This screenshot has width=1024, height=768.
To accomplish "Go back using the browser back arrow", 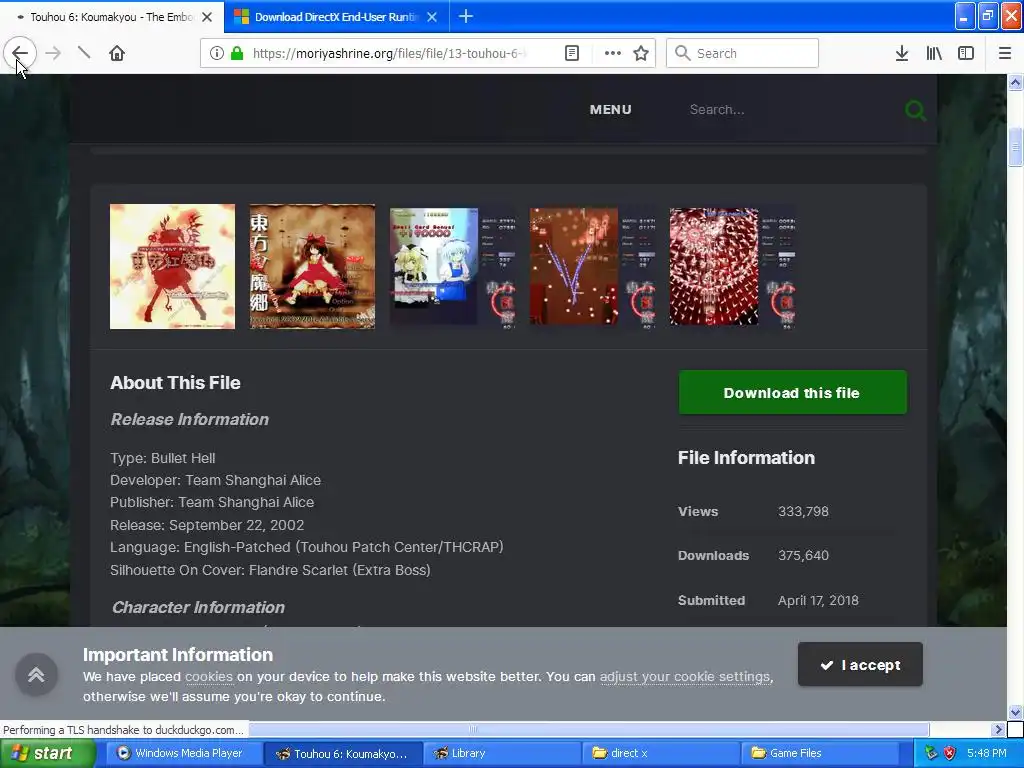I will 20,53.
